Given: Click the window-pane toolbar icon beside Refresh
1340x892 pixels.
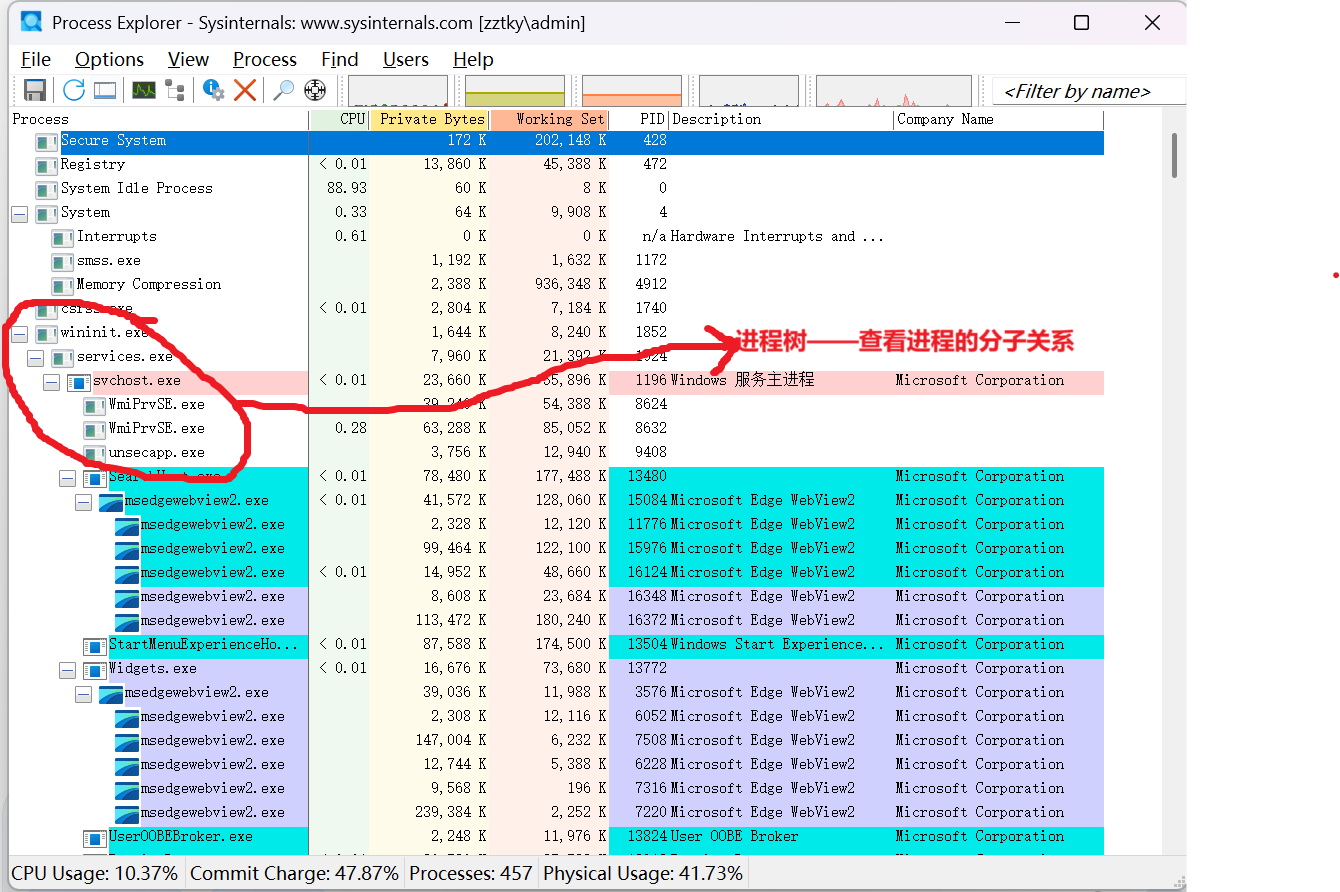Looking at the screenshot, I should [105, 90].
